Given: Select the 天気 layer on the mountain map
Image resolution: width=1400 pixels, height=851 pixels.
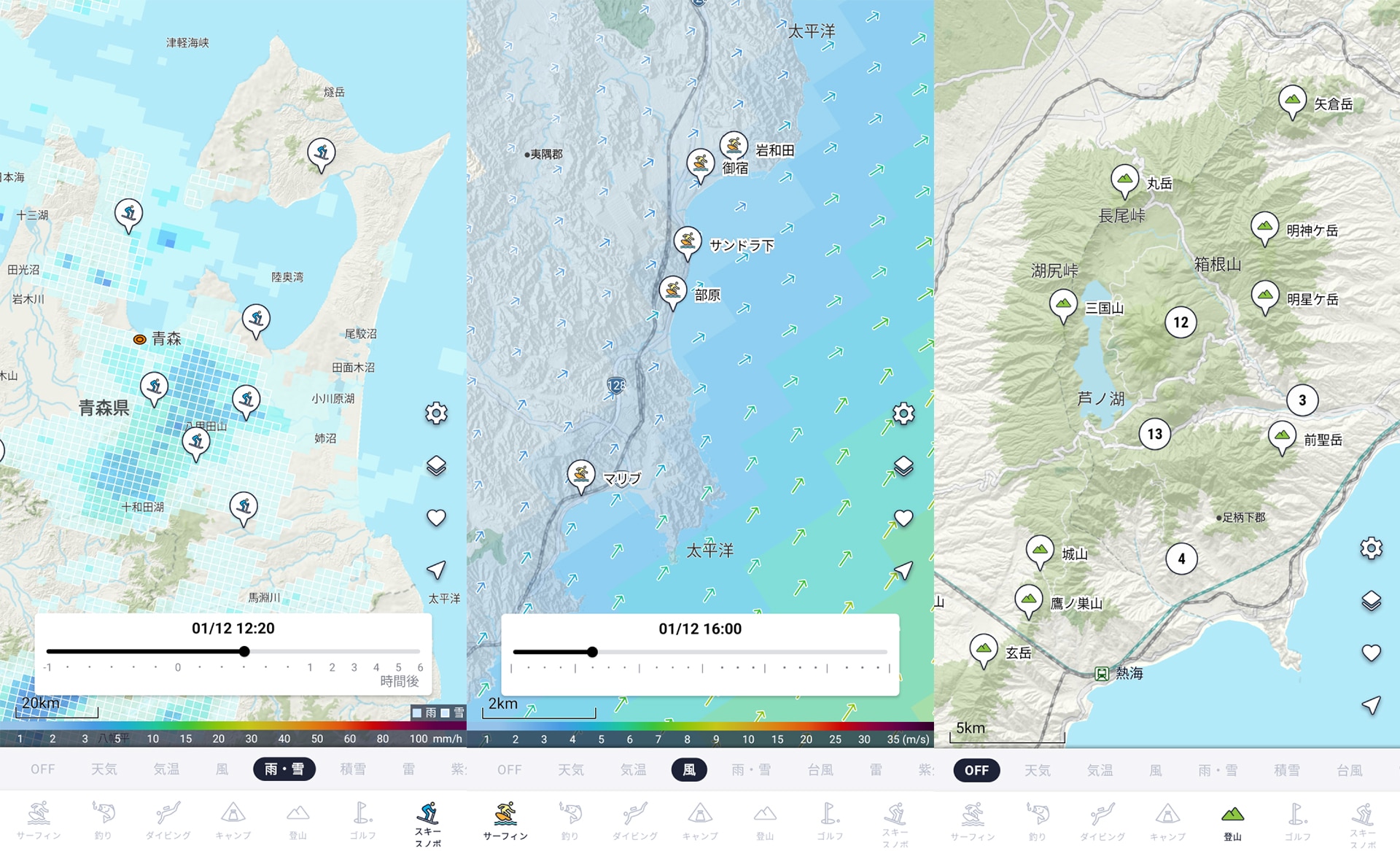Looking at the screenshot, I should point(1038,770).
